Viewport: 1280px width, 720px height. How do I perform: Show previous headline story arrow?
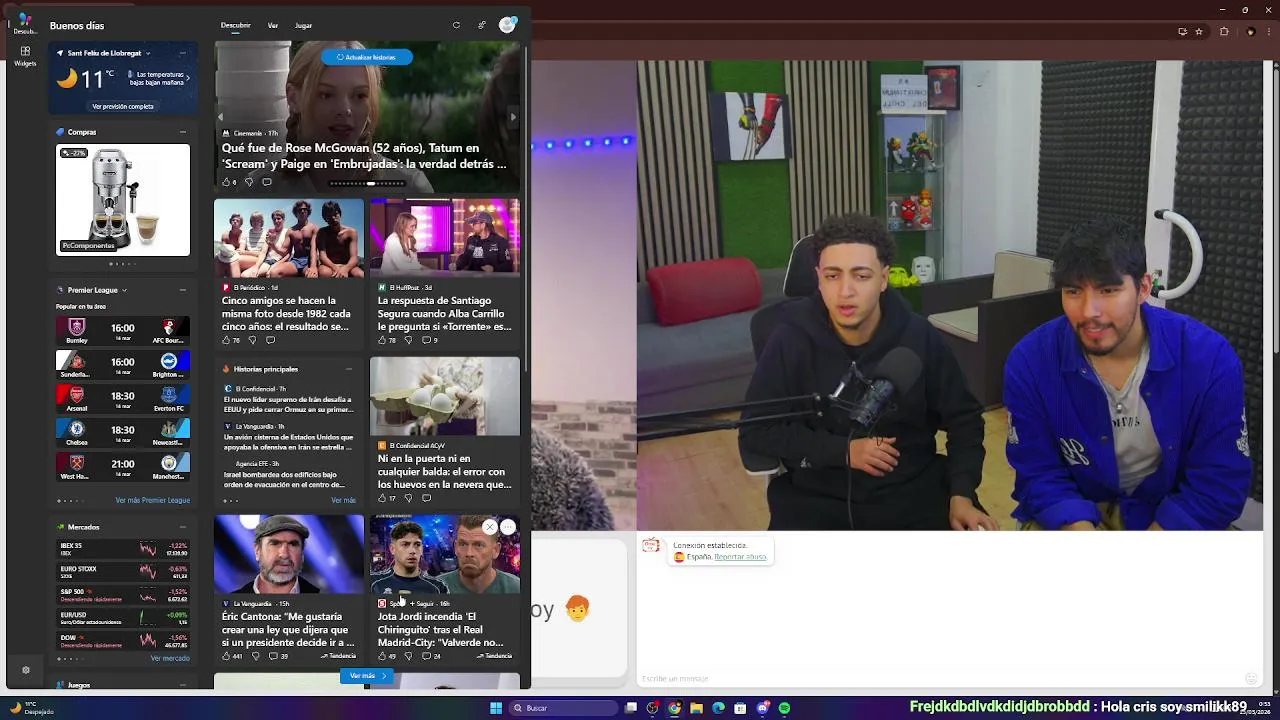click(221, 117)
